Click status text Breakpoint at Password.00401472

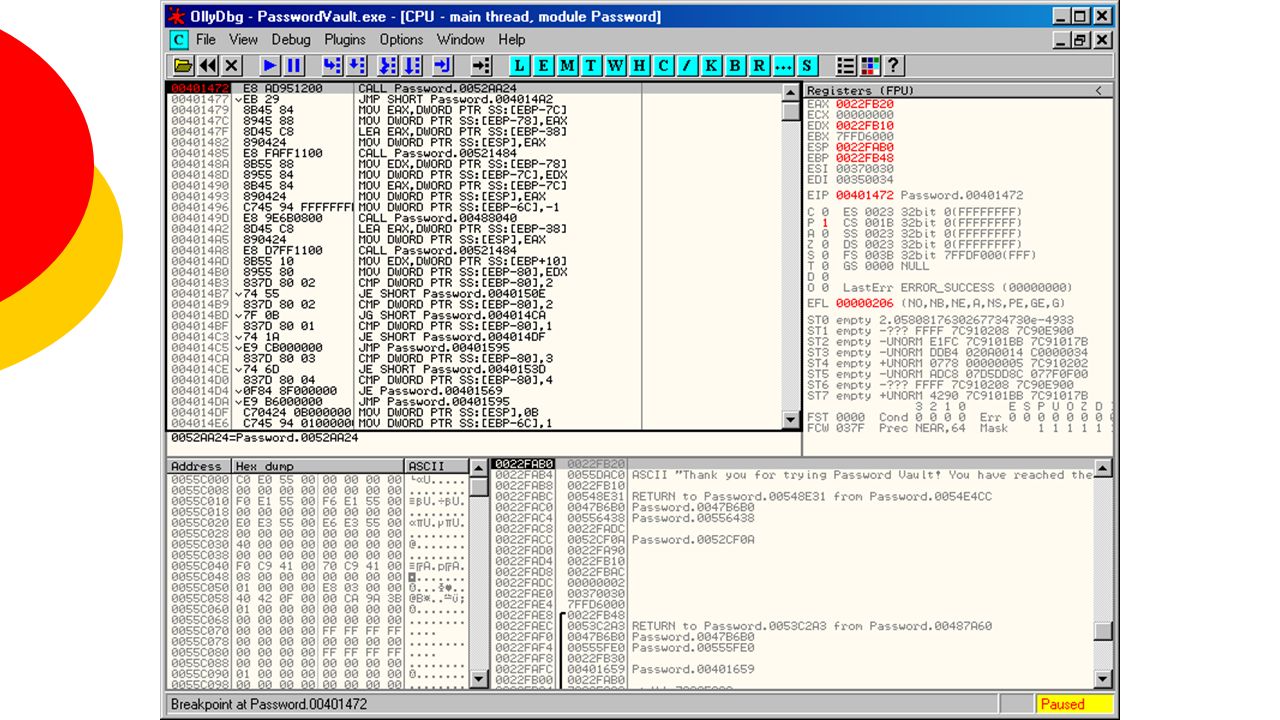click(x=269, y=704)
